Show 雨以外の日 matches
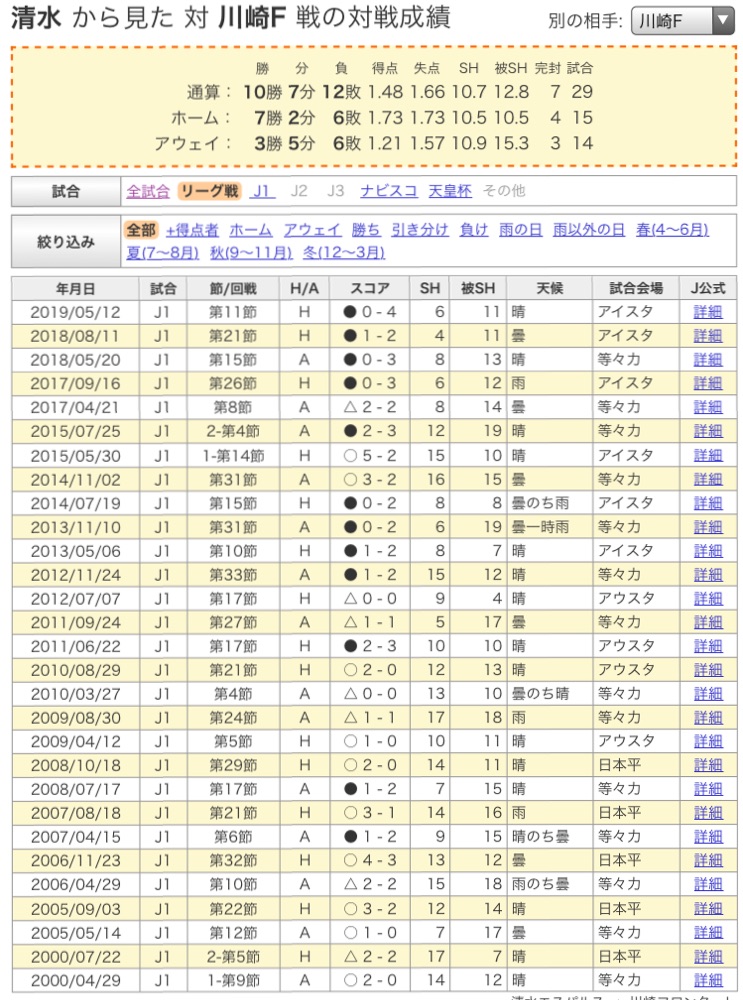Screen dimensions: 743x1000 tap(589, 230)
